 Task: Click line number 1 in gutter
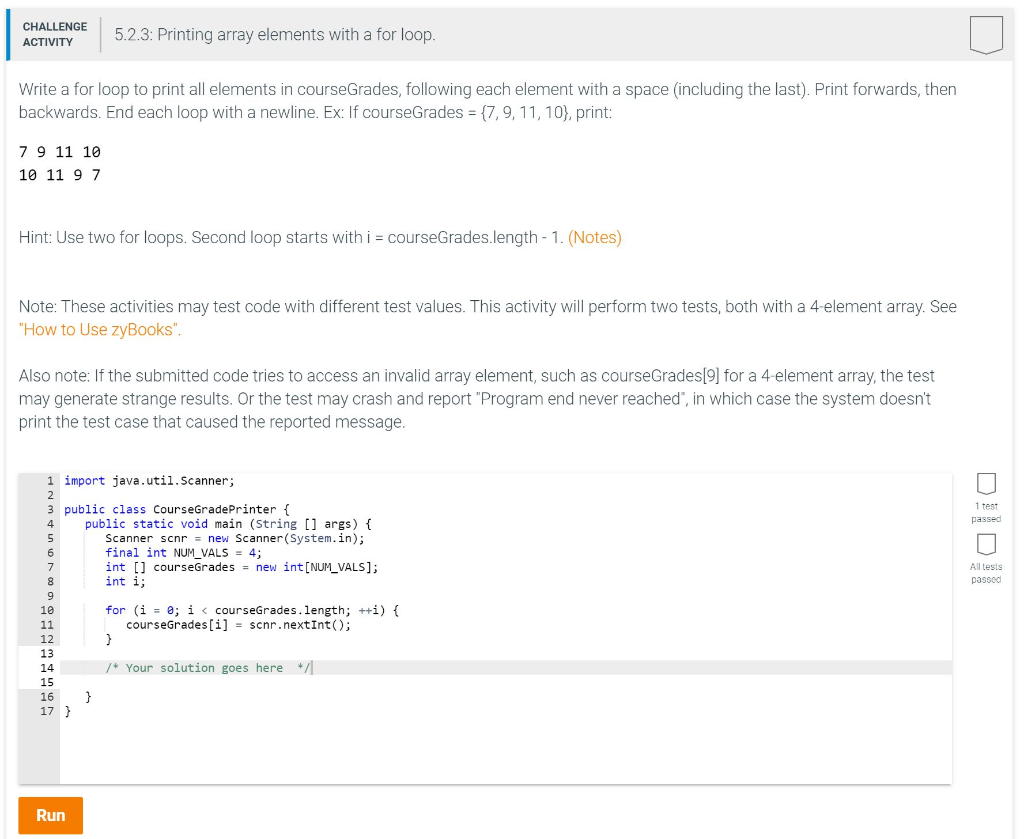tap(50, 481)
